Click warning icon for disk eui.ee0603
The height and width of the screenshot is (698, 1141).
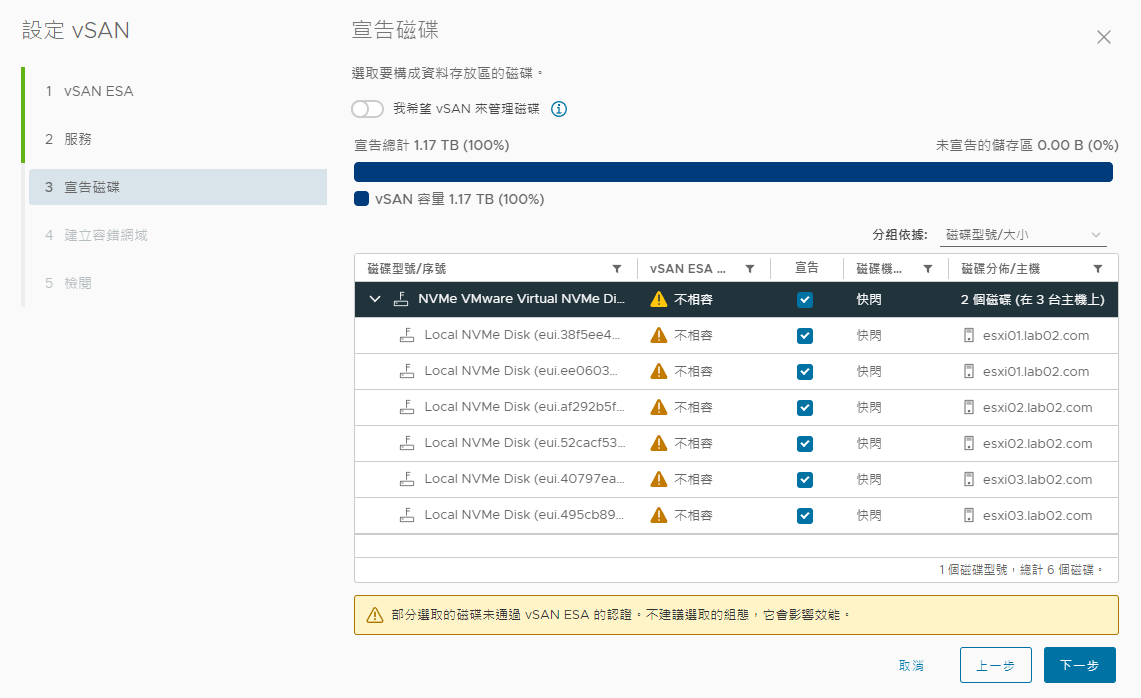tap(659, 371)
